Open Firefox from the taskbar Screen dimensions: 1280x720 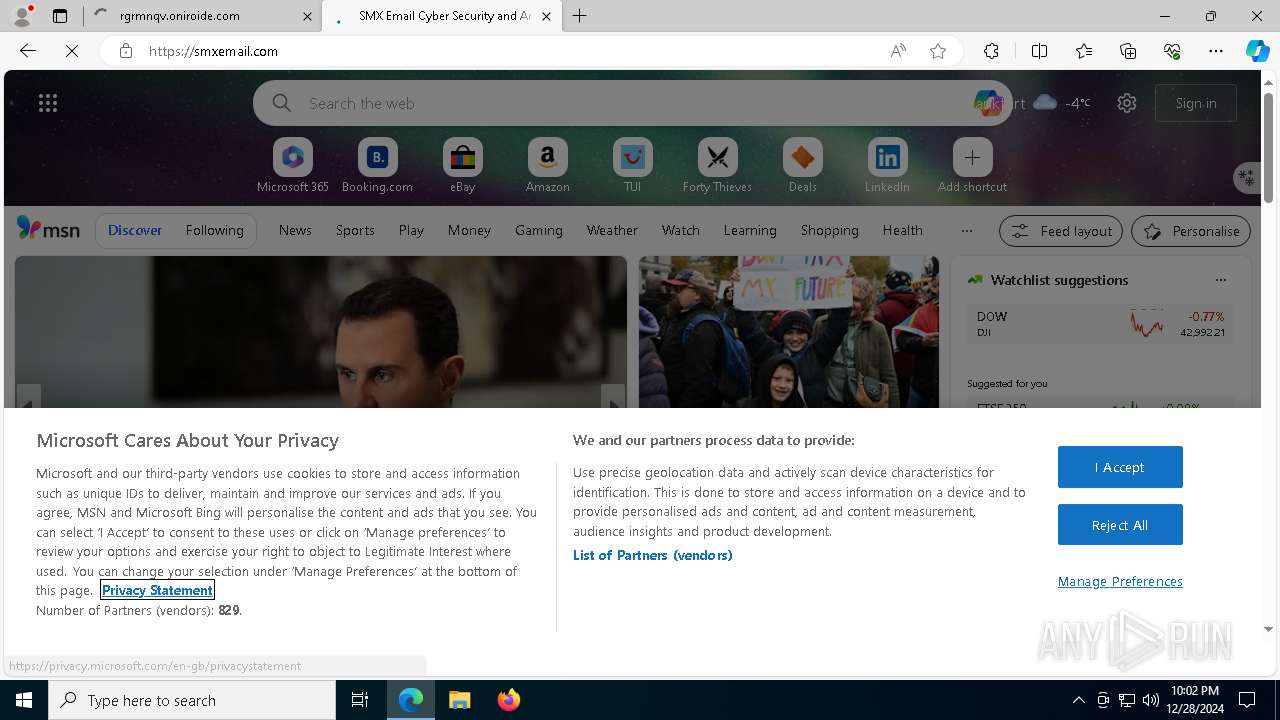coord(509,700)
